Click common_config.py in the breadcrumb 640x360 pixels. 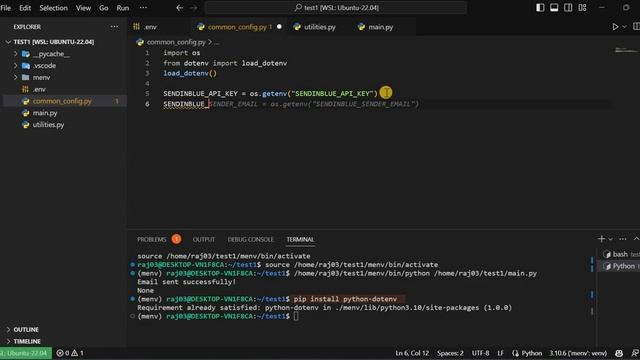tap(176, 42)
